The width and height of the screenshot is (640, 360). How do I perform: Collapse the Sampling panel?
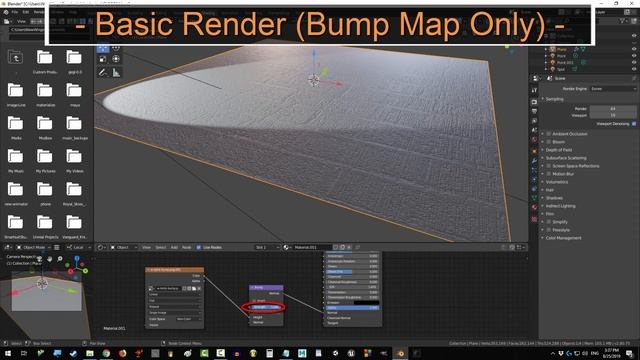554,99
